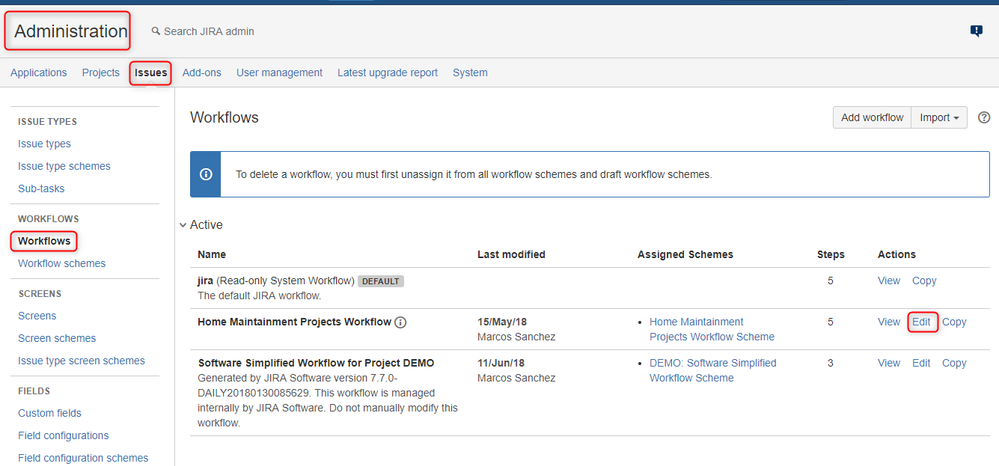Copy the jira default workflow
Viewport: 999px width, 466px height.
[924, 280]
